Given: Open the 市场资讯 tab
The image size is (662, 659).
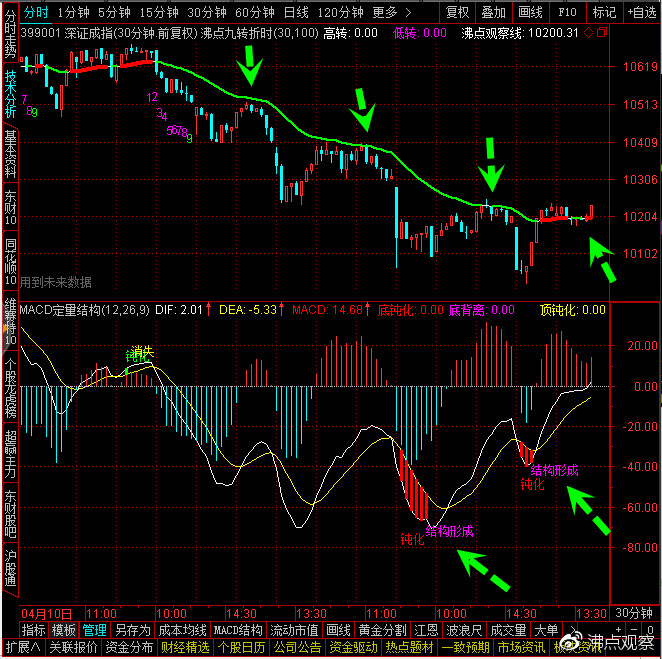Looking at the screenshot, I should (521, 647).
